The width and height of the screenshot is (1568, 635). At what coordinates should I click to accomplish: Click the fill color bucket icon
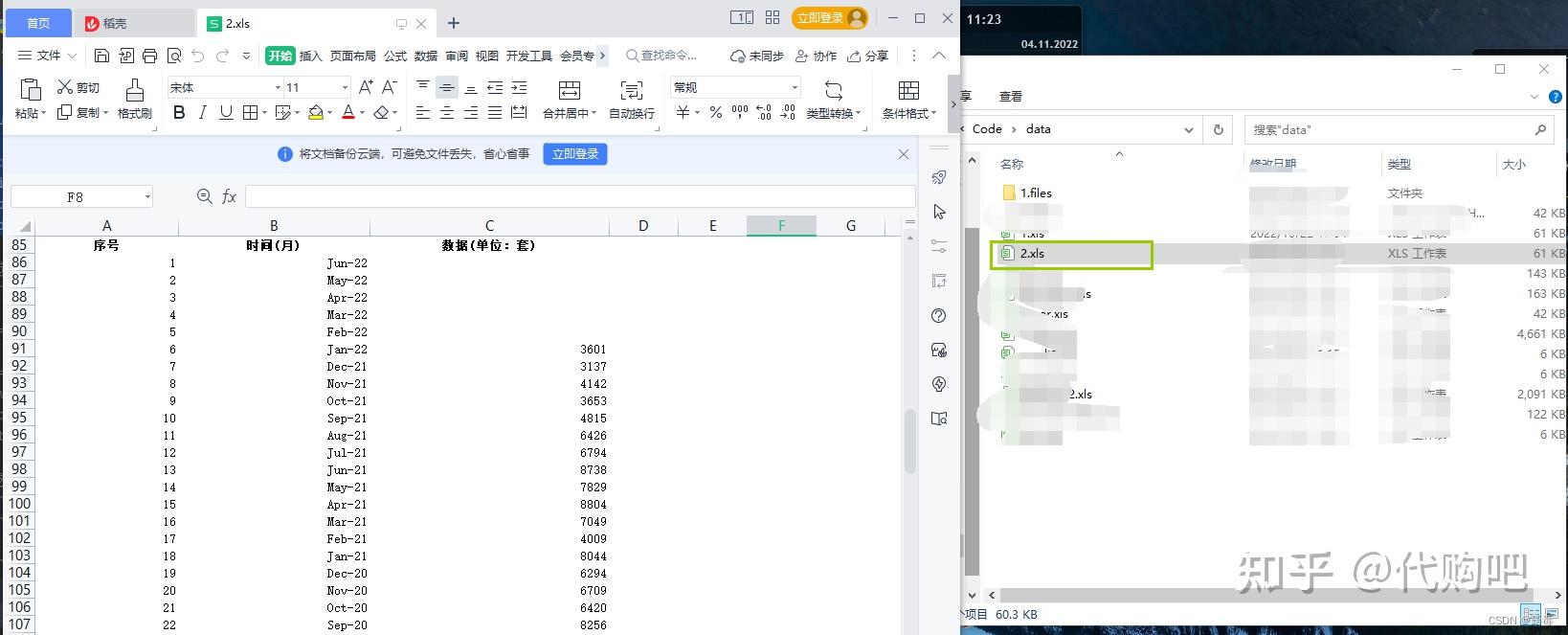pos(314,113)
